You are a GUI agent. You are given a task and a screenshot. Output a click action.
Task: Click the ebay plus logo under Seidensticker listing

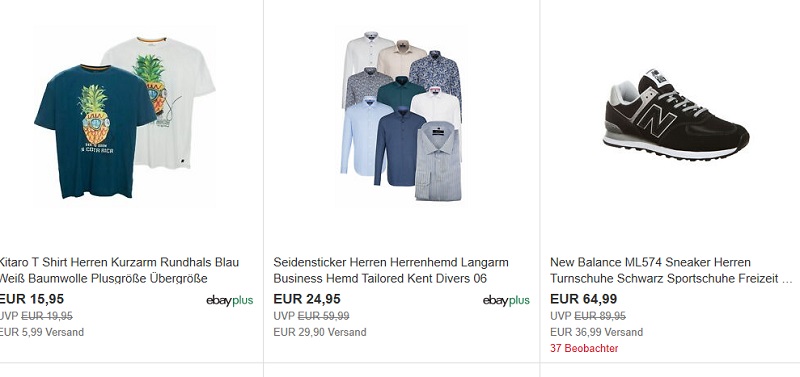pyautogui.click(x=506, y=300)
